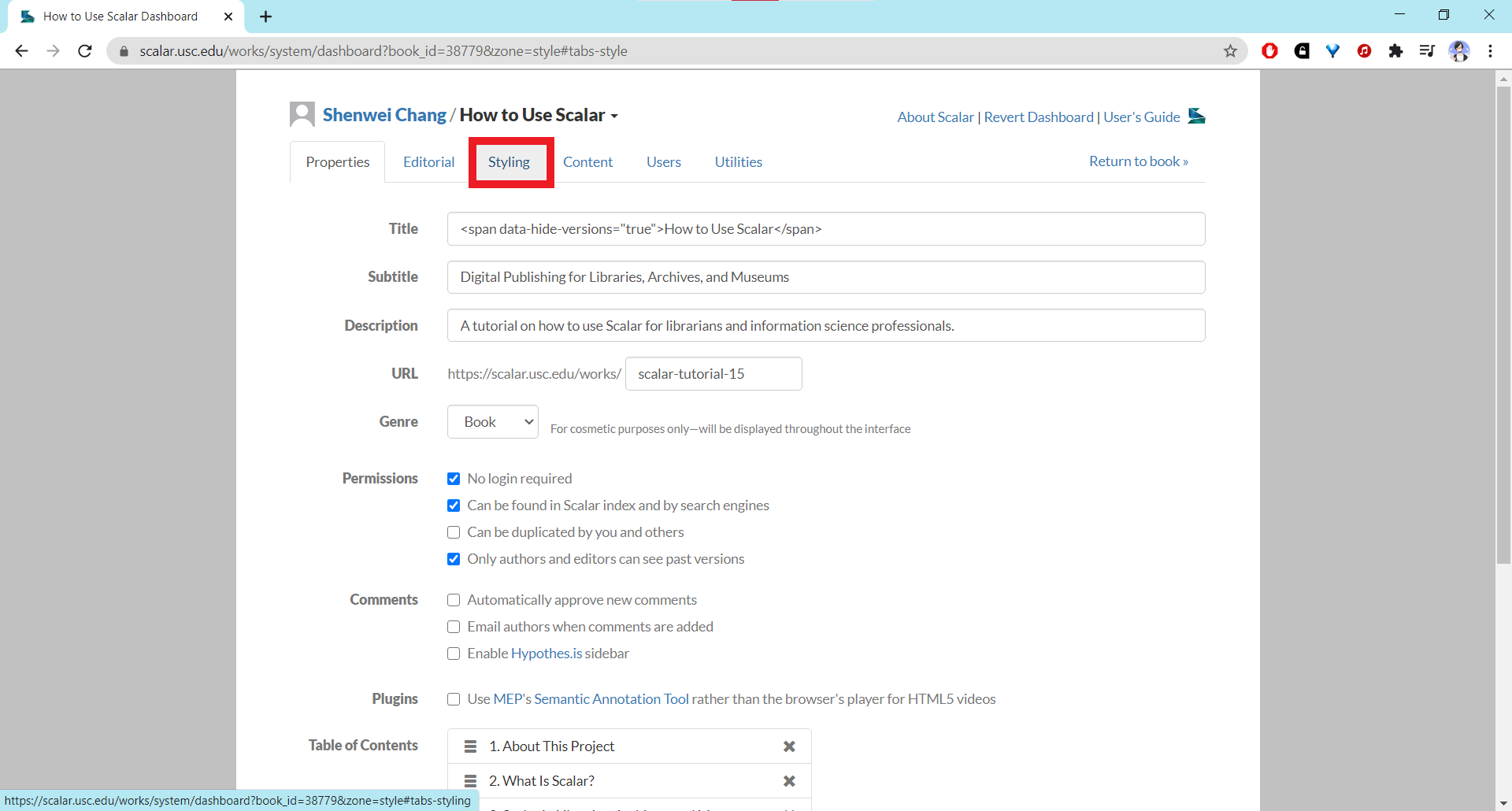Viewport: 1512px width, 811px height.
Task: Click the Return to book link
Action: point(1138,161)
